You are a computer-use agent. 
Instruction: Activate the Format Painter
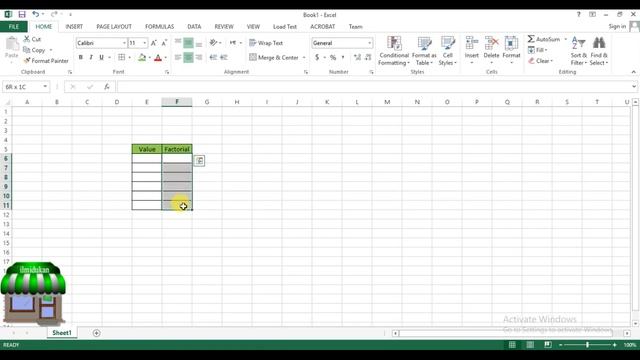point(46,61)
